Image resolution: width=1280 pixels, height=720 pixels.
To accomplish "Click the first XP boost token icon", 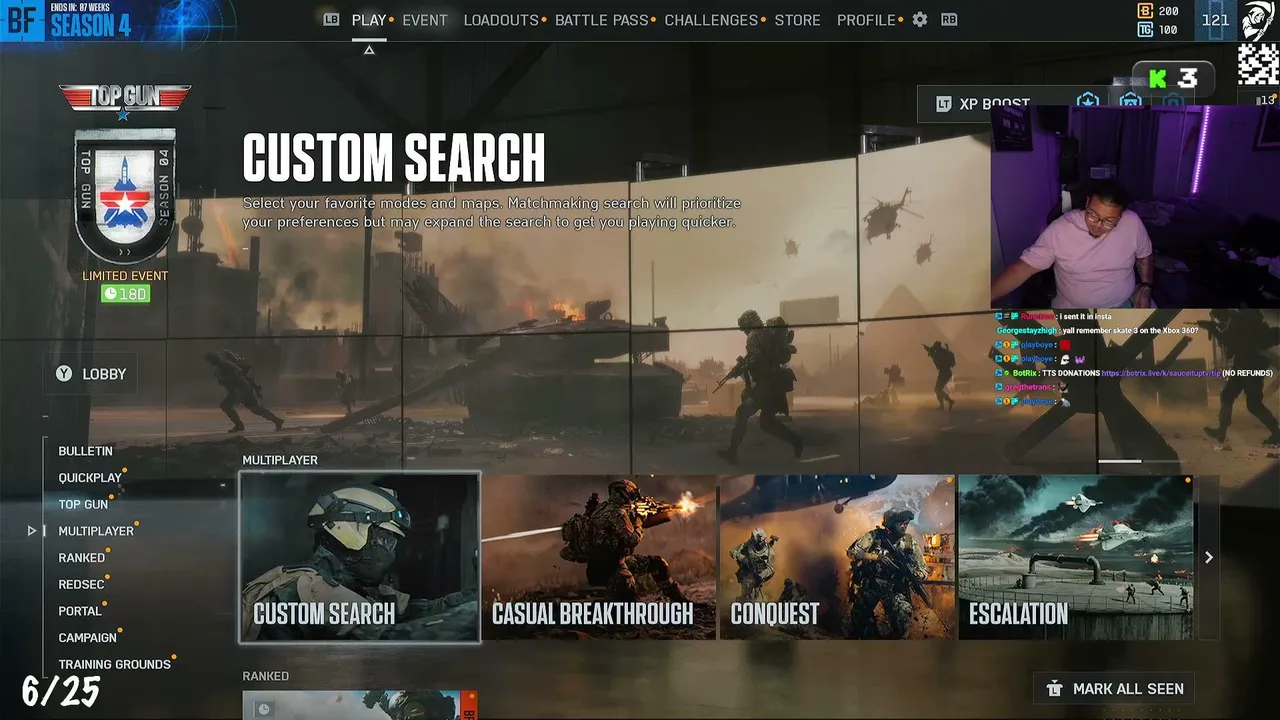I will coord(1087,102).
